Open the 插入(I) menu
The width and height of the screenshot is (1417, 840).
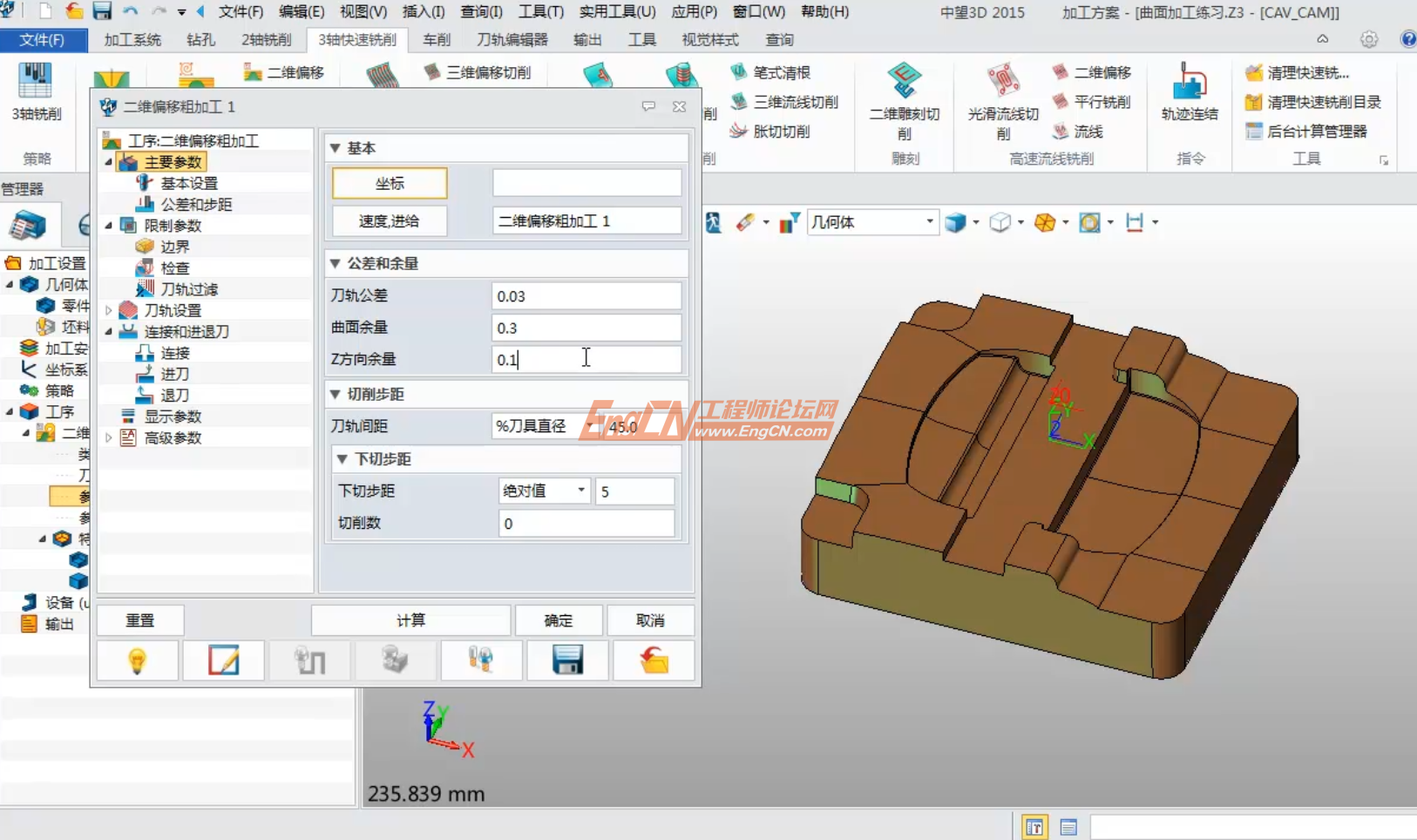coord(424,12)
